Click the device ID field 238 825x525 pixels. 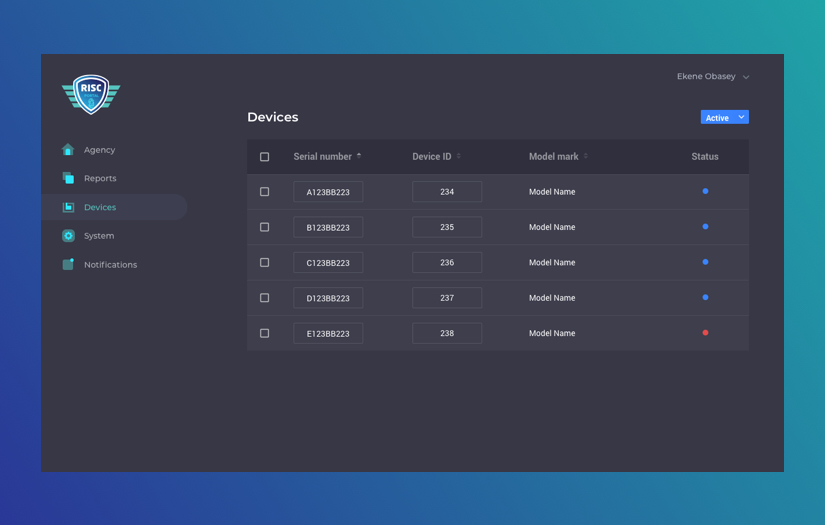tap(447, 333)
